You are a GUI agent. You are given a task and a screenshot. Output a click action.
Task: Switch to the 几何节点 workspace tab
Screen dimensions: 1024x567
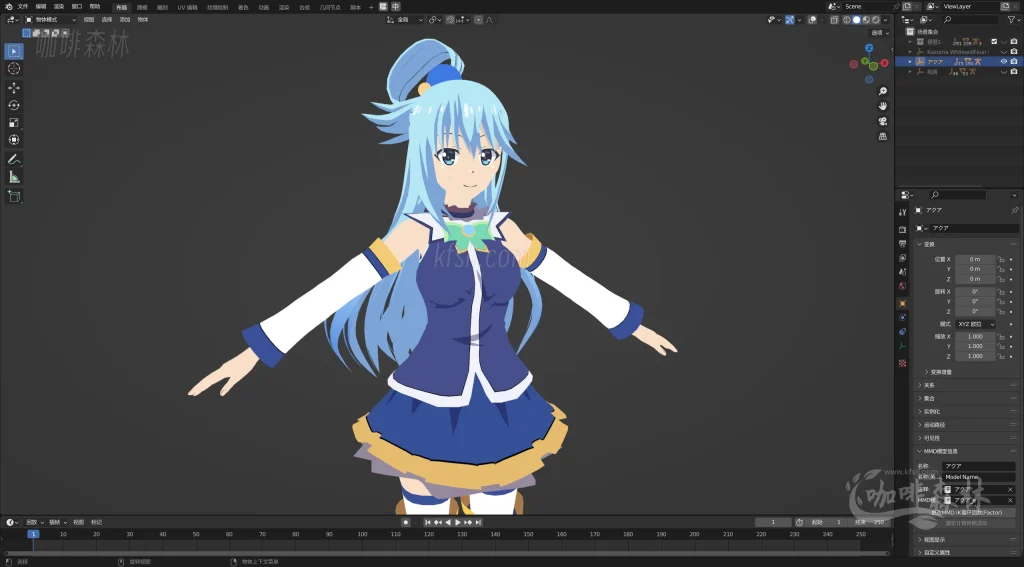(x=330, y=7)
